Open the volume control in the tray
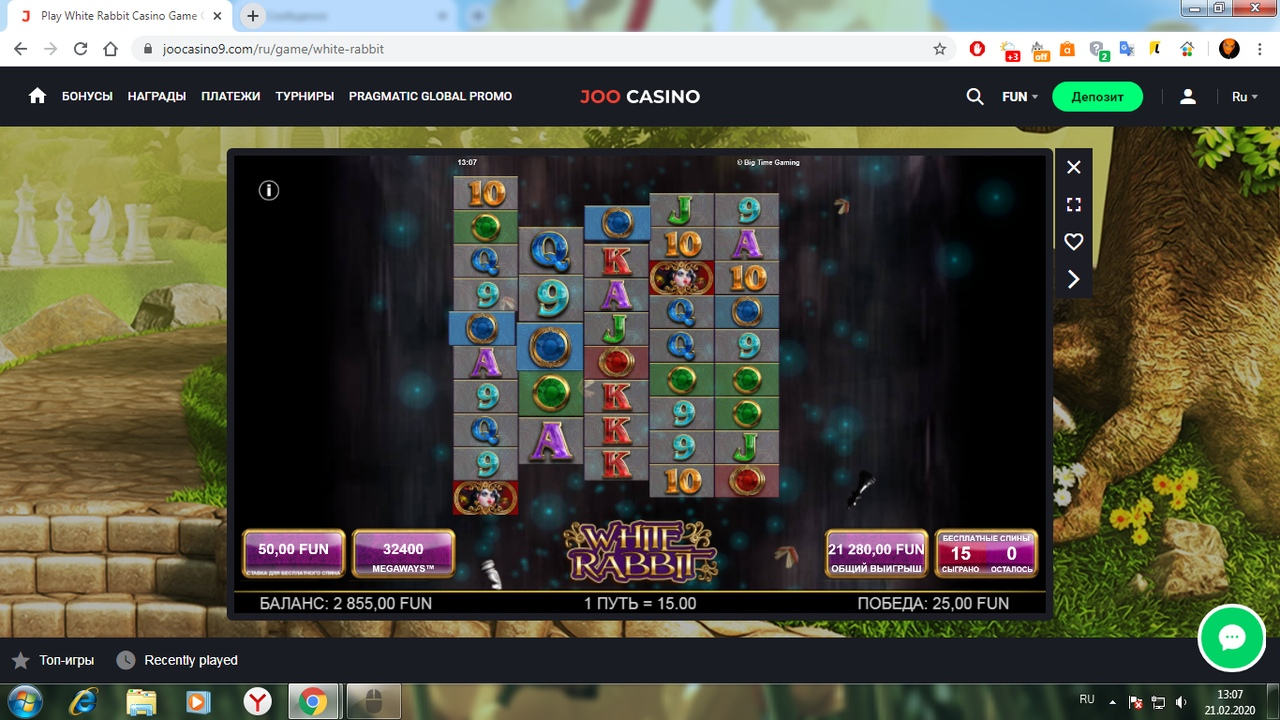This screenshot has height=720, width=1280. (1181, 702)
